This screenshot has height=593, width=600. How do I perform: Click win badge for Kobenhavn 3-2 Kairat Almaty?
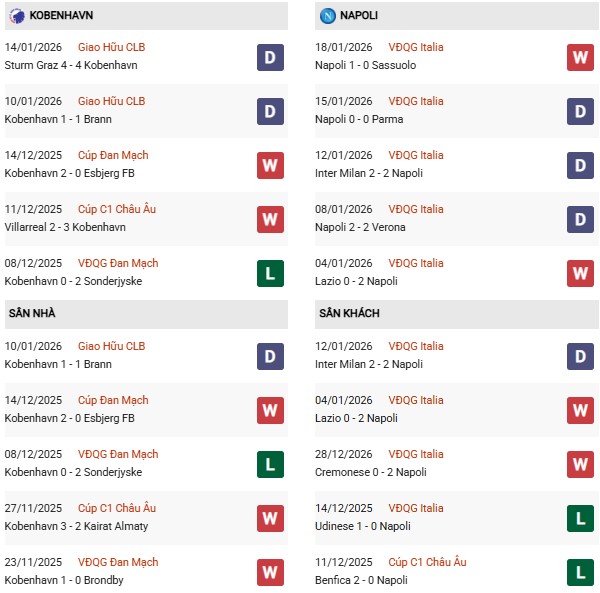270,518
